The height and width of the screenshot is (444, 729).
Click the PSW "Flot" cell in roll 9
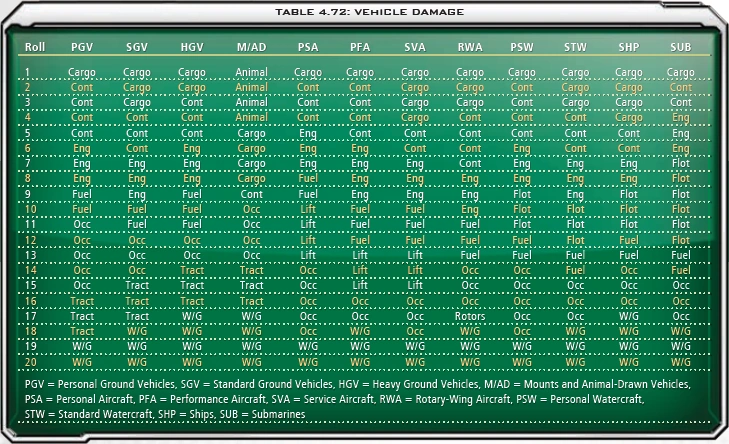(522, 194)
